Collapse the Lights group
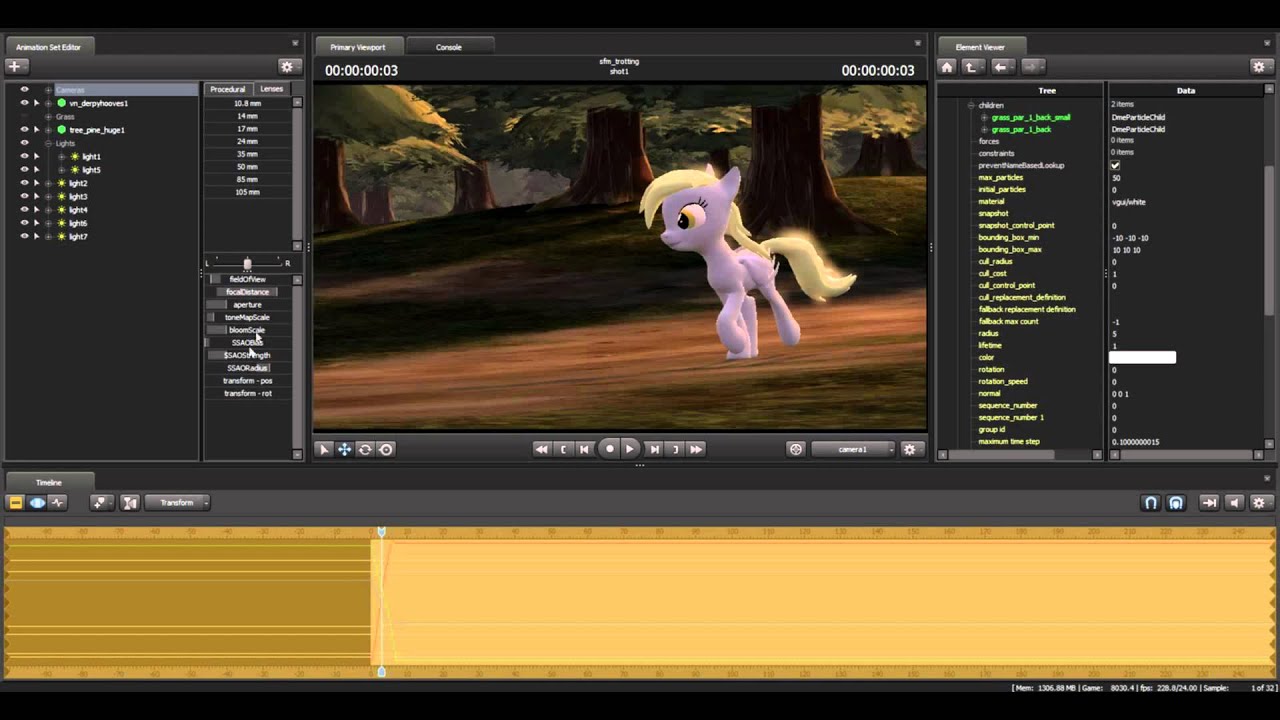The image size is (1280, 720). click(48, 143)
